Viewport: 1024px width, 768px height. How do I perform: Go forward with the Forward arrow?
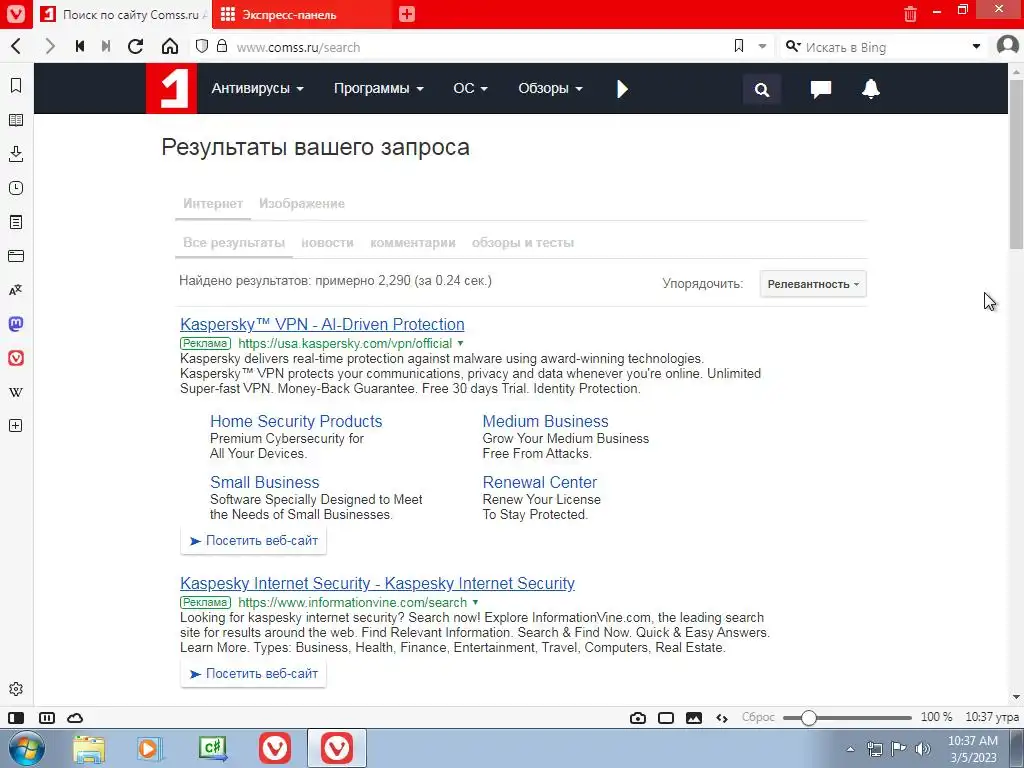coord(50,47)
